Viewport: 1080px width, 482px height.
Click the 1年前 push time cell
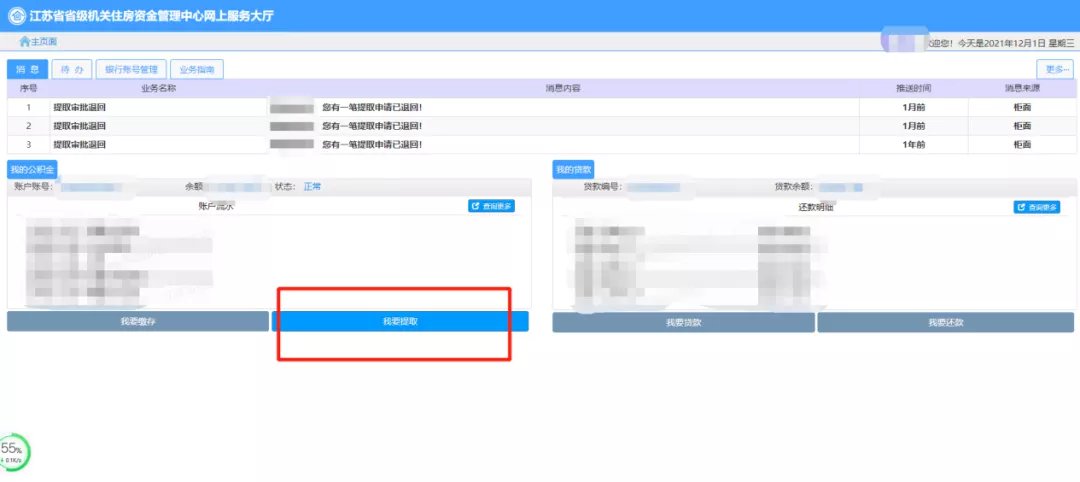tap(913, 145)
